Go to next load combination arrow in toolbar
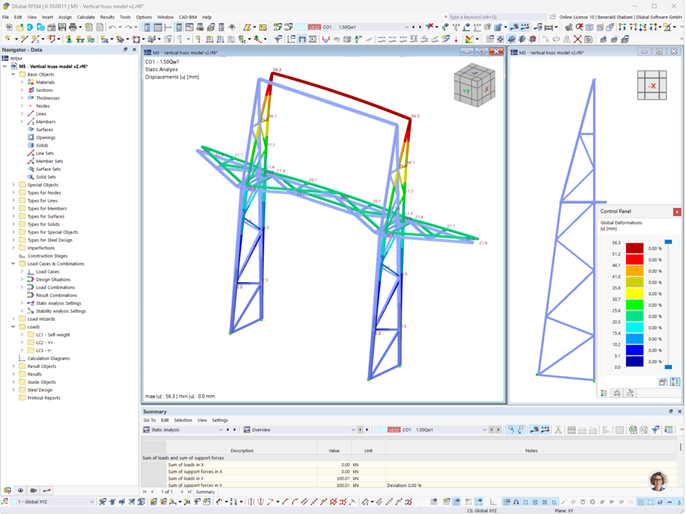The height and width of the screenshot is (514, 686). click(420, 27)
